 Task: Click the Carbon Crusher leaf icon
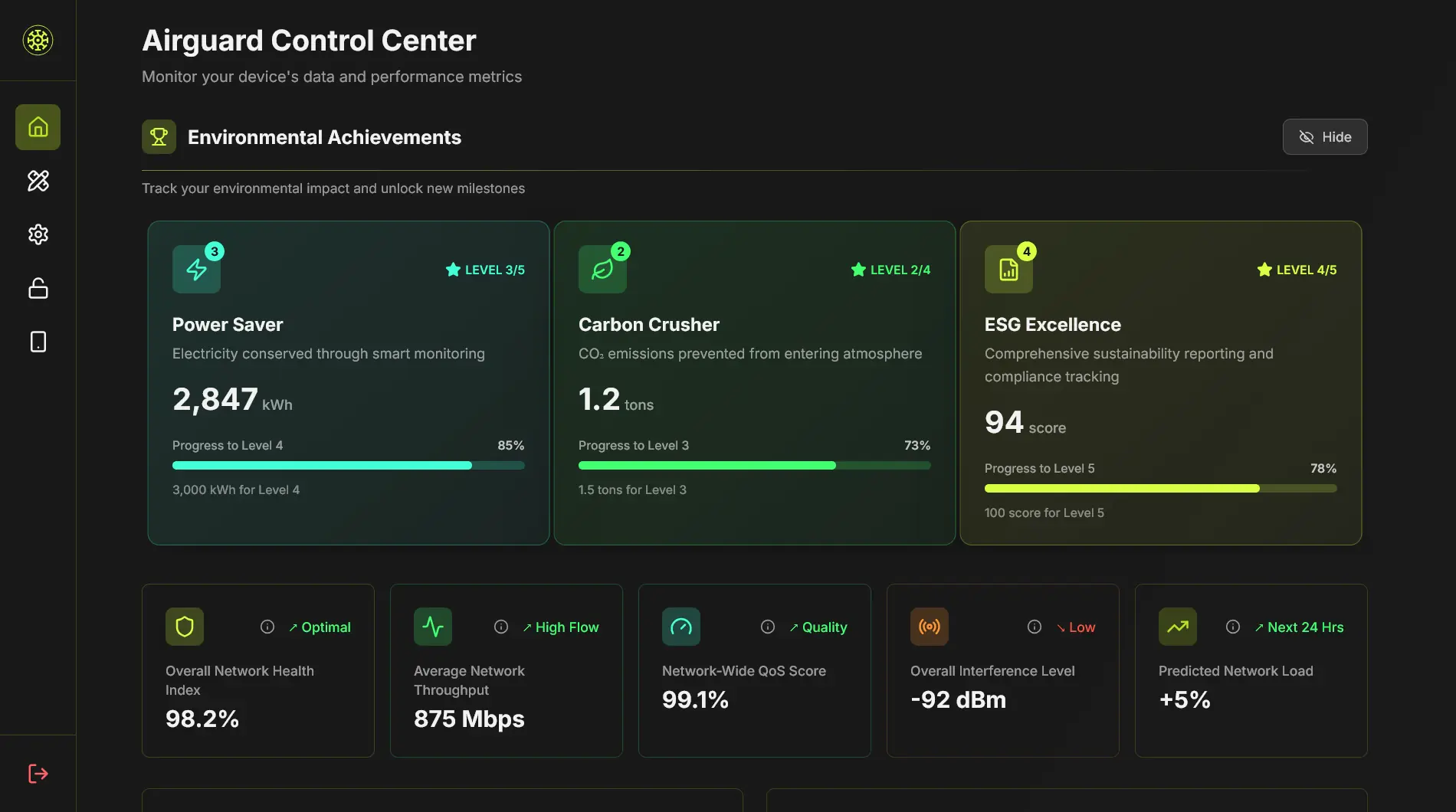602,269
